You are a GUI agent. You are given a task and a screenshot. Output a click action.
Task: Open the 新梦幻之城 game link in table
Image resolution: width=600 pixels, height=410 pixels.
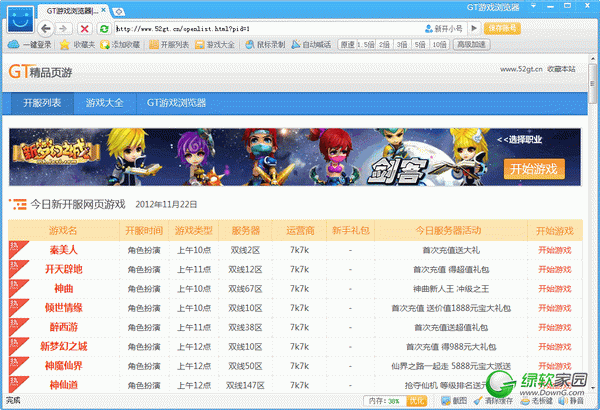pos(64,346)
